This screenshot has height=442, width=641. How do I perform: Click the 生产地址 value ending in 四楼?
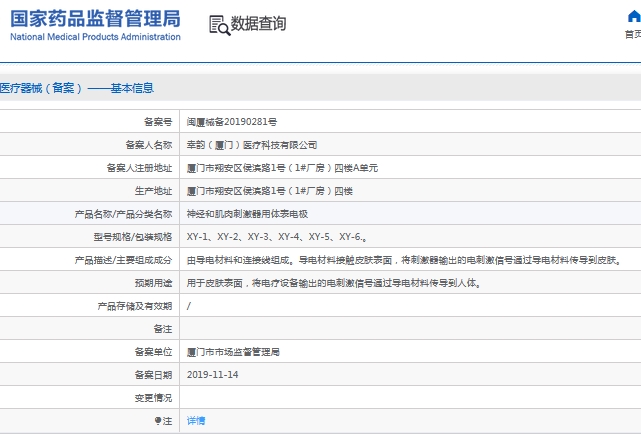269,191
